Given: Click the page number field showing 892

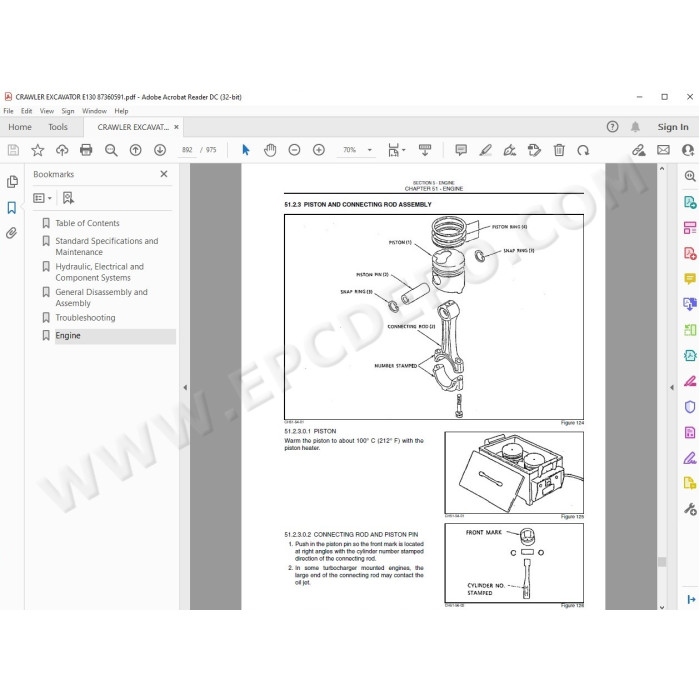Looking at the screenshot, I should point(187,150).
